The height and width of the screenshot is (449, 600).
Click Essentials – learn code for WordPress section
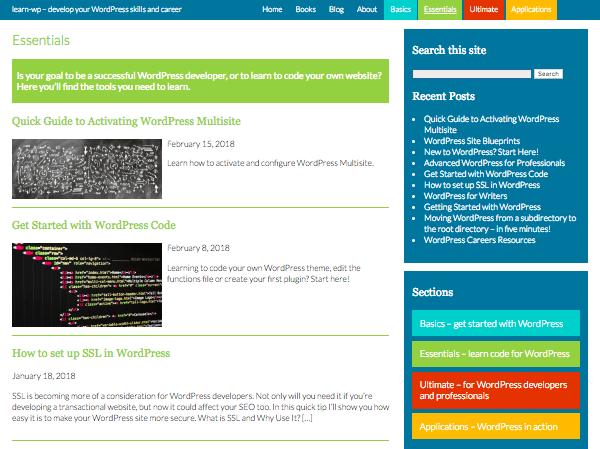[496, 354]
